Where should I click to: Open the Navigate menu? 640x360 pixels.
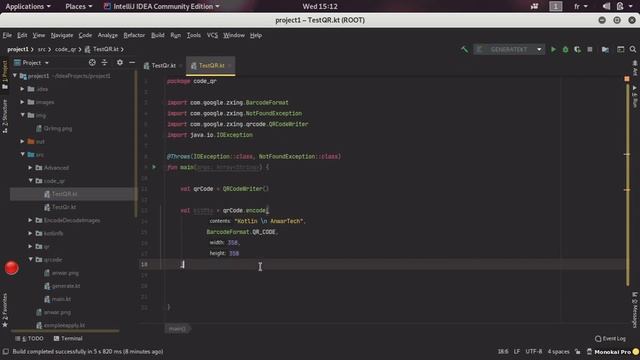[62, 35]
